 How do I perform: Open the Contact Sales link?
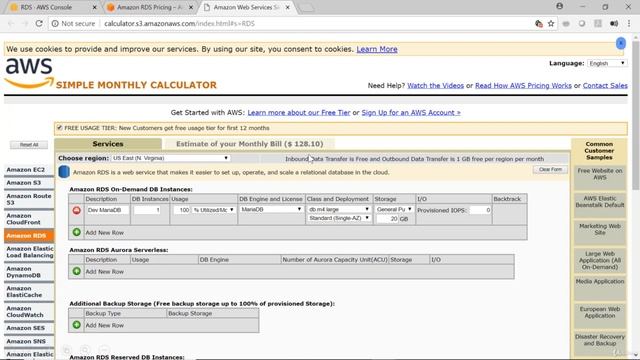pos(605,86)
